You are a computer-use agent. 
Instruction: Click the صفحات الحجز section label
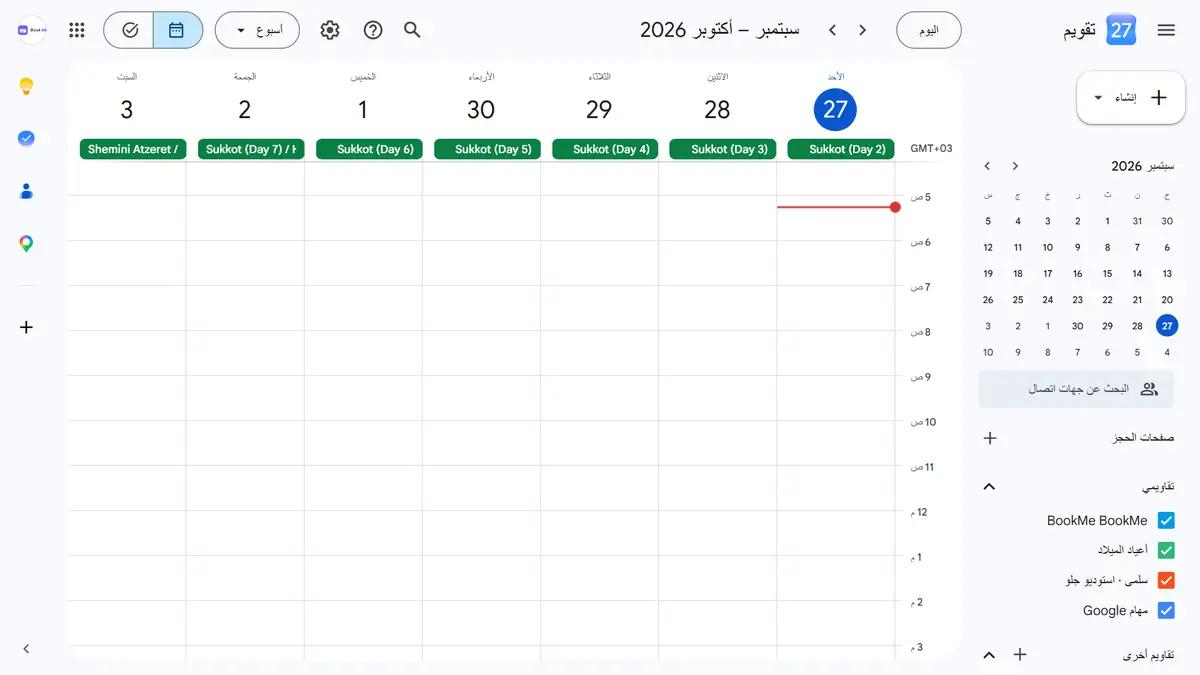(x=1144, y=438)
